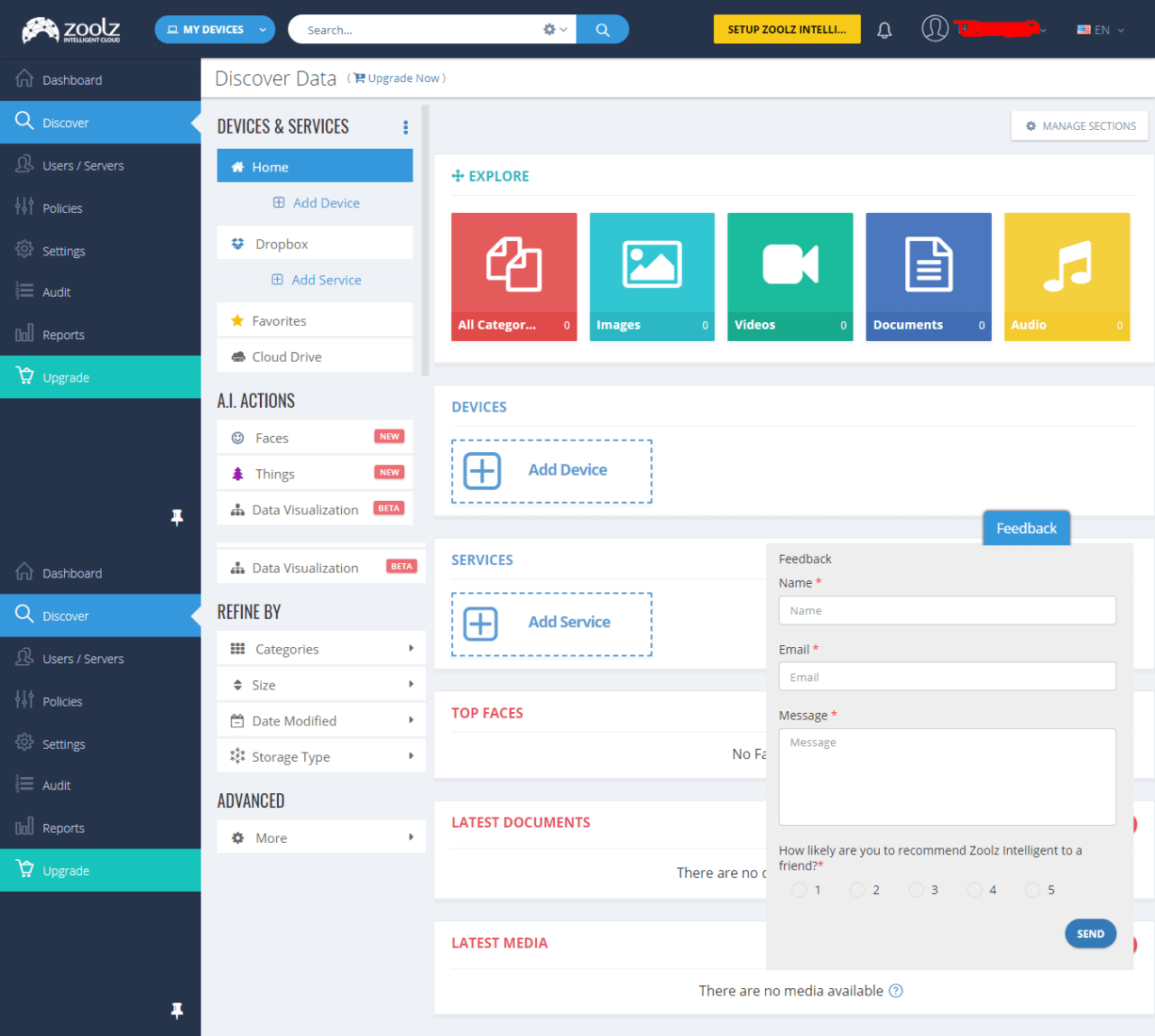Screen dimensions: 1155x1036
Task: Click the feedback Message text area
Action: tap(947, 777)
